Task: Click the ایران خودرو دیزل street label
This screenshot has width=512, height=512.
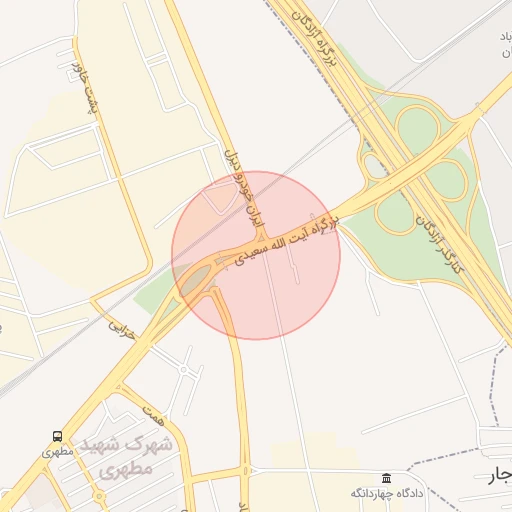Action: click(245, 188)
